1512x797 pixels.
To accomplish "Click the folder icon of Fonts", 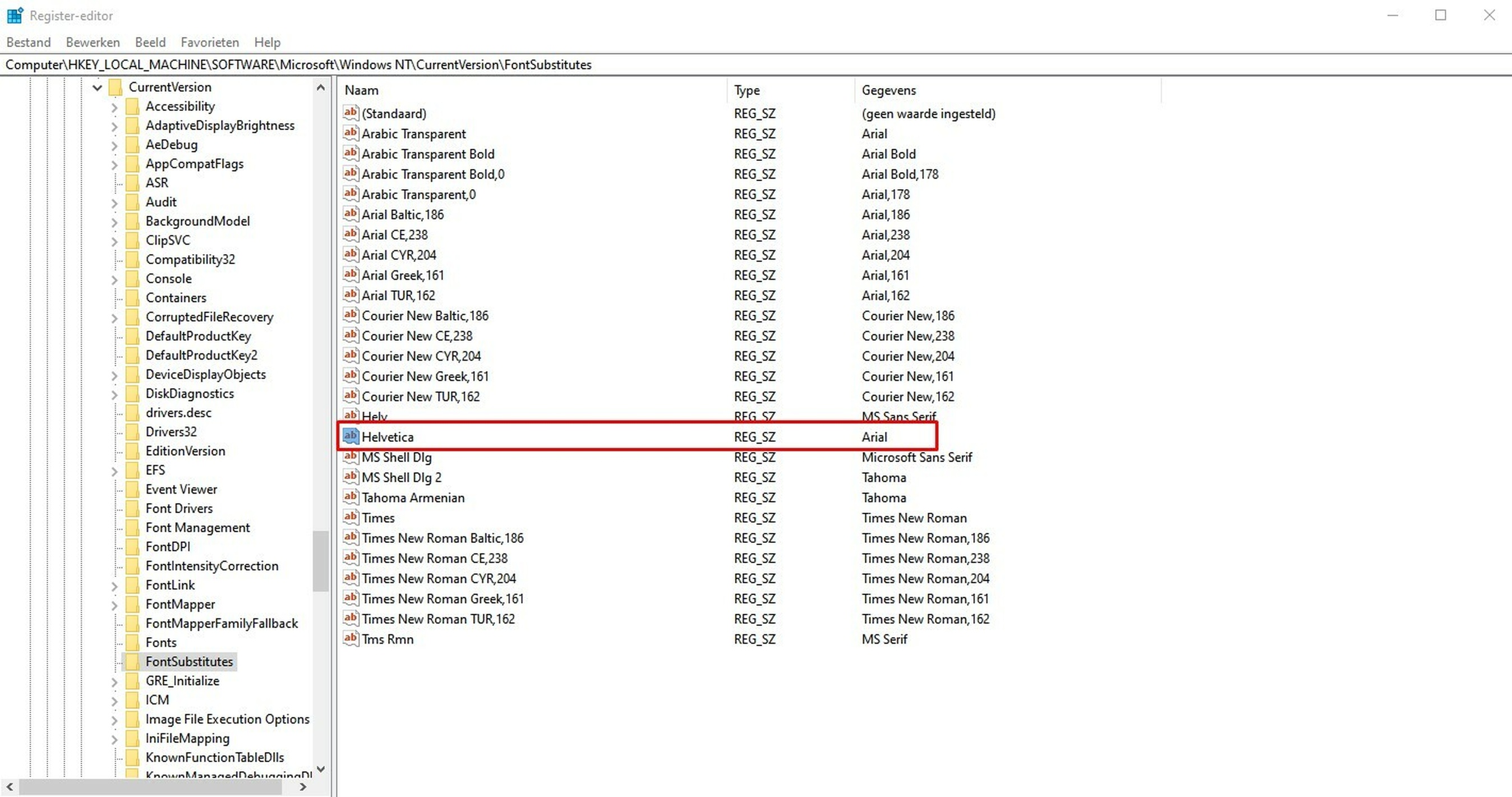I will 133,642.
